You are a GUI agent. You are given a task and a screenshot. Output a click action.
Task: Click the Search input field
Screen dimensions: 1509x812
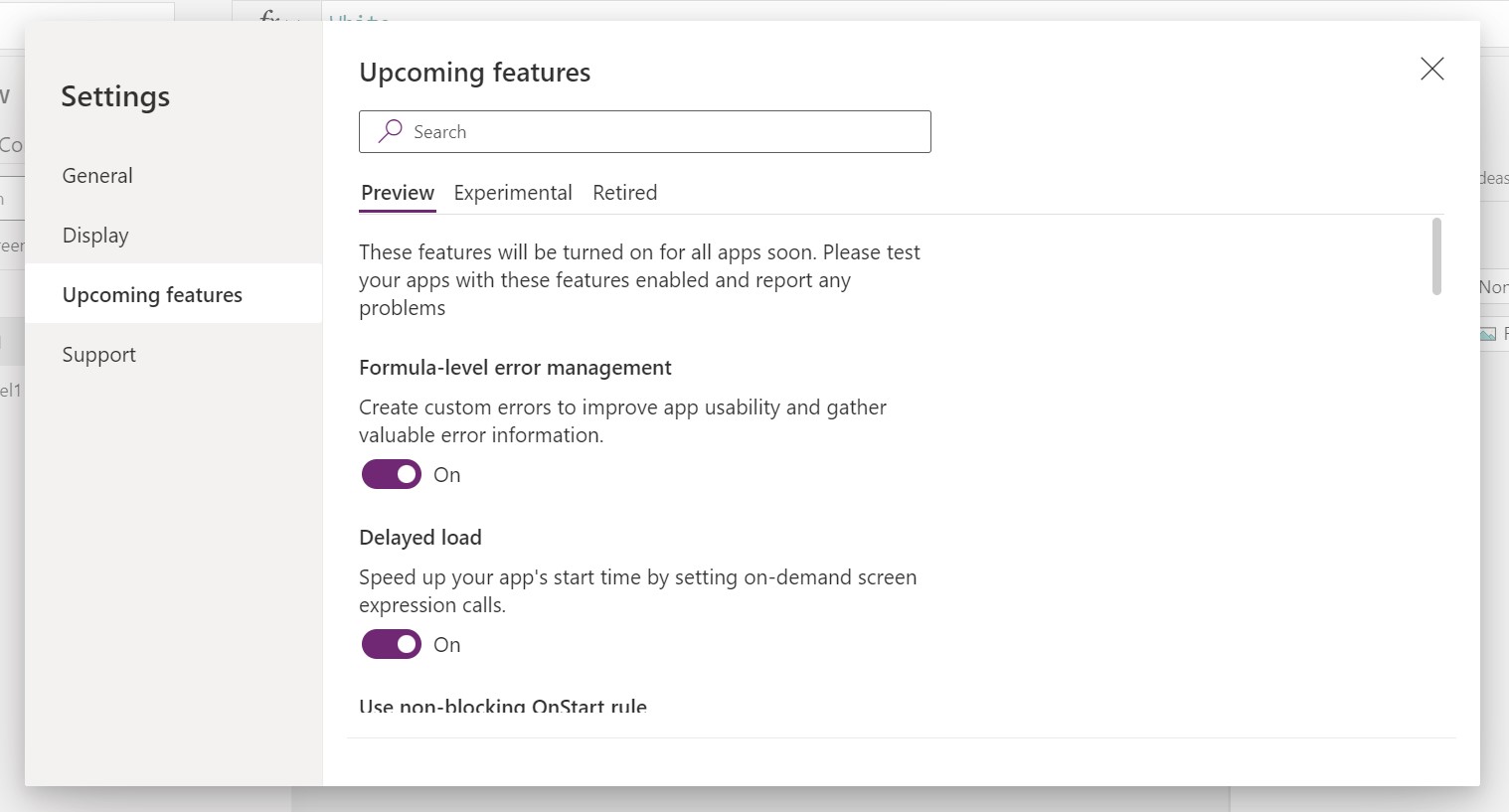646,131
